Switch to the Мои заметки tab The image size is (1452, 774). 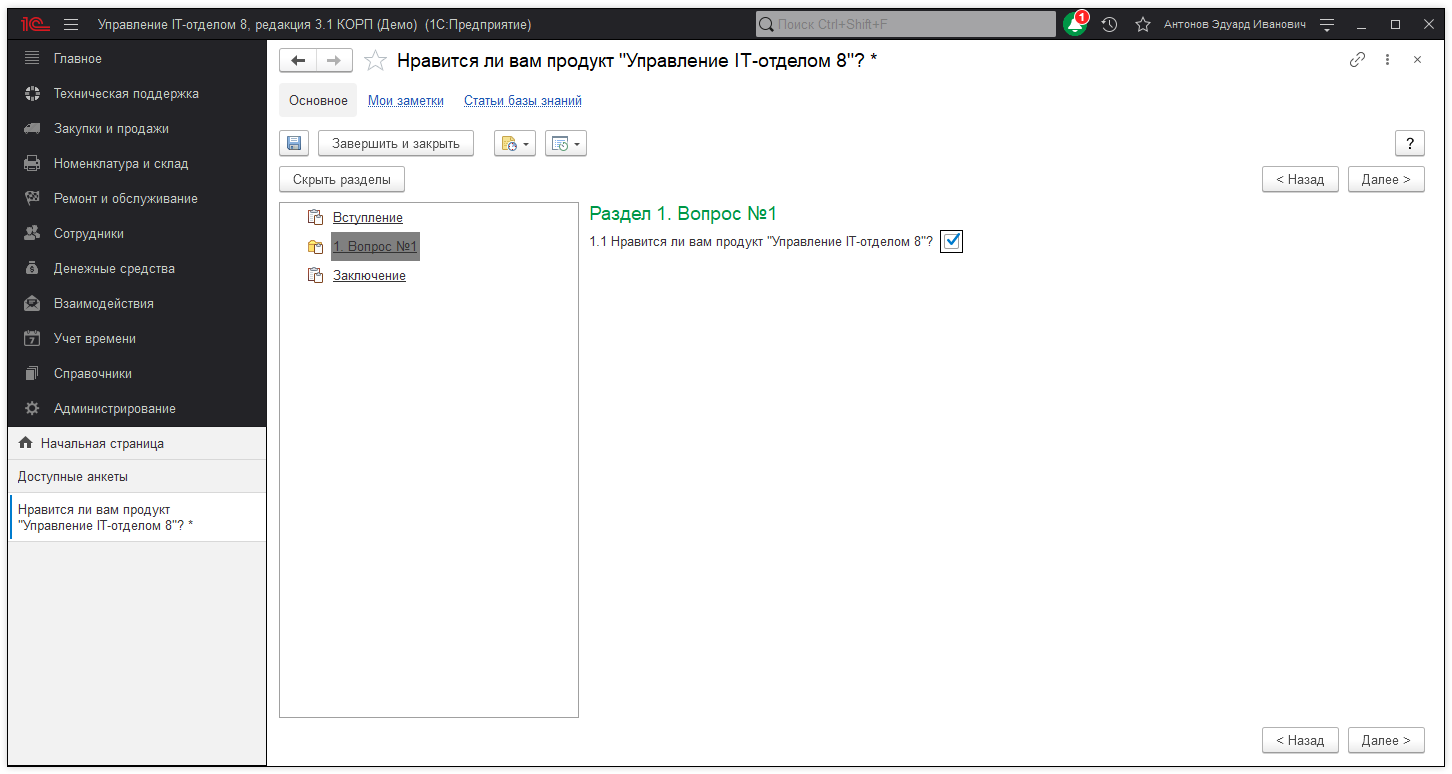(x=405, y=101)
